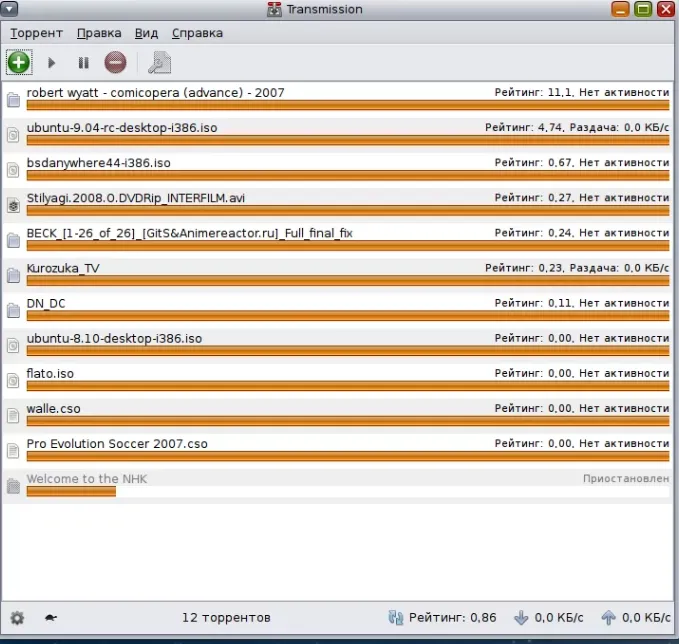The image size is (679, 644).
Task: Open the Правка menu
Action: click(x=99, y=33)
